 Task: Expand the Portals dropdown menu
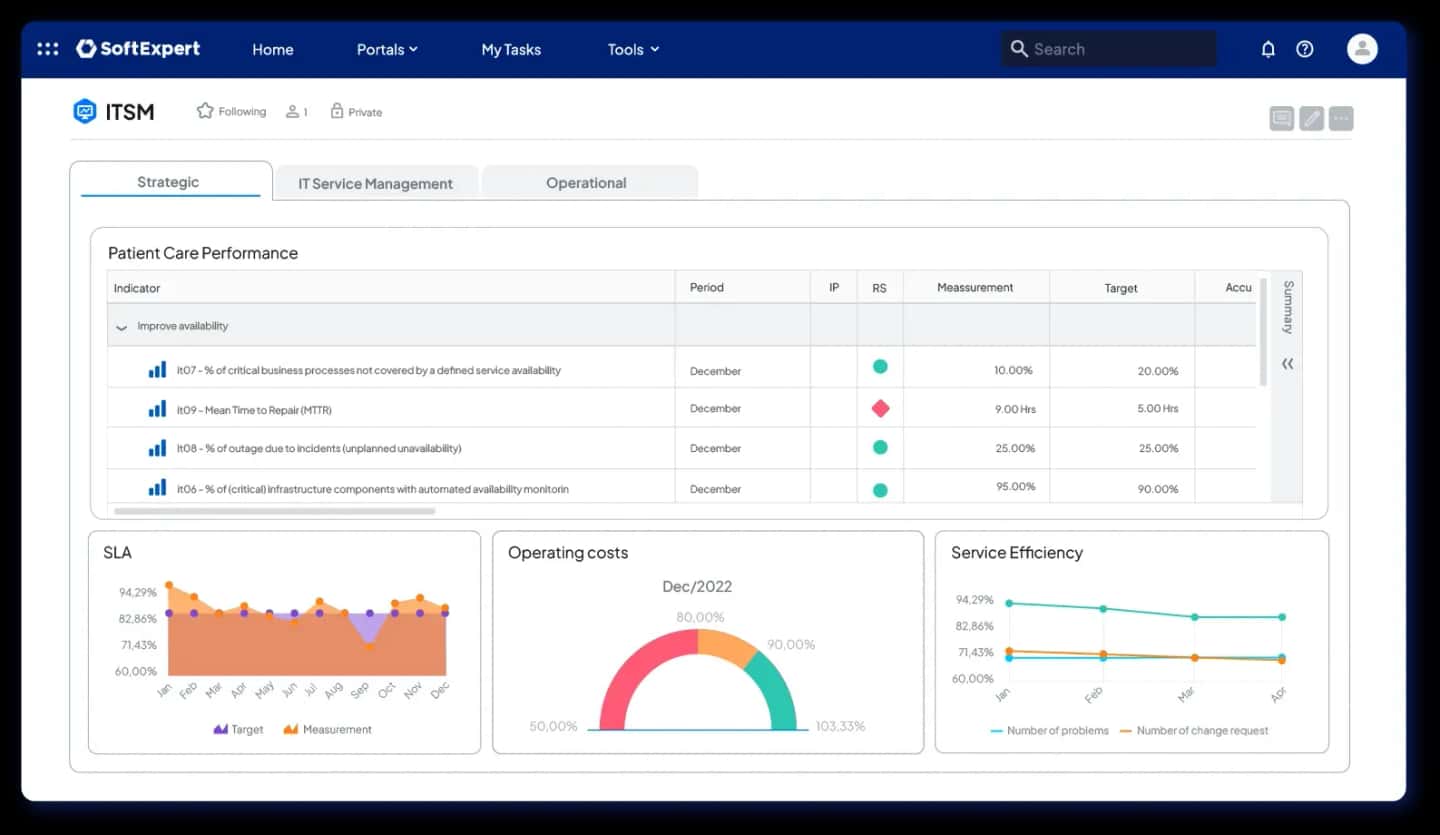(387, 49)
